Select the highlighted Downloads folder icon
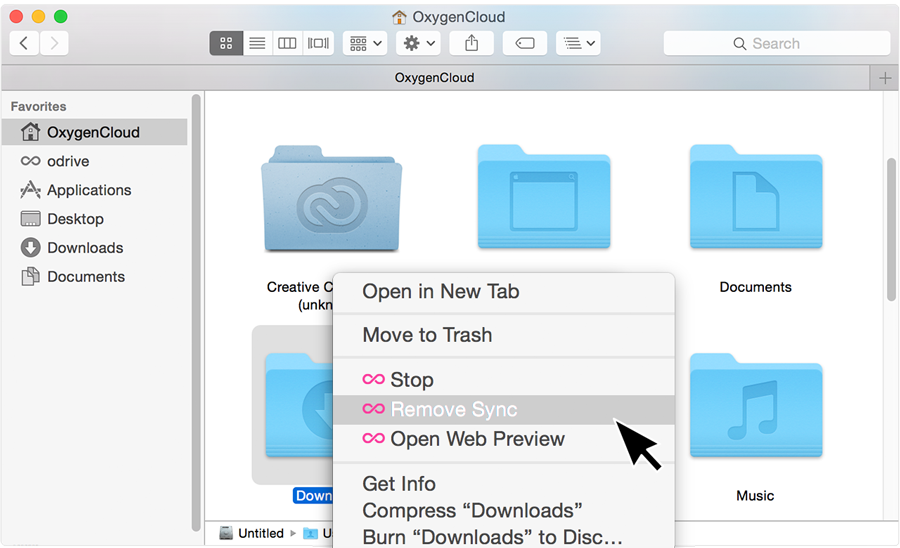Image resolution: width=900 pixels, height=548 pixels. (x=298, y=405)
